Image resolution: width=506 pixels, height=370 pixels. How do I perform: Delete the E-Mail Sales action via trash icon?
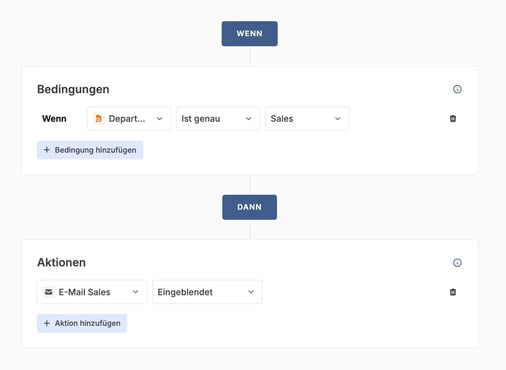(x=453, y=292)
